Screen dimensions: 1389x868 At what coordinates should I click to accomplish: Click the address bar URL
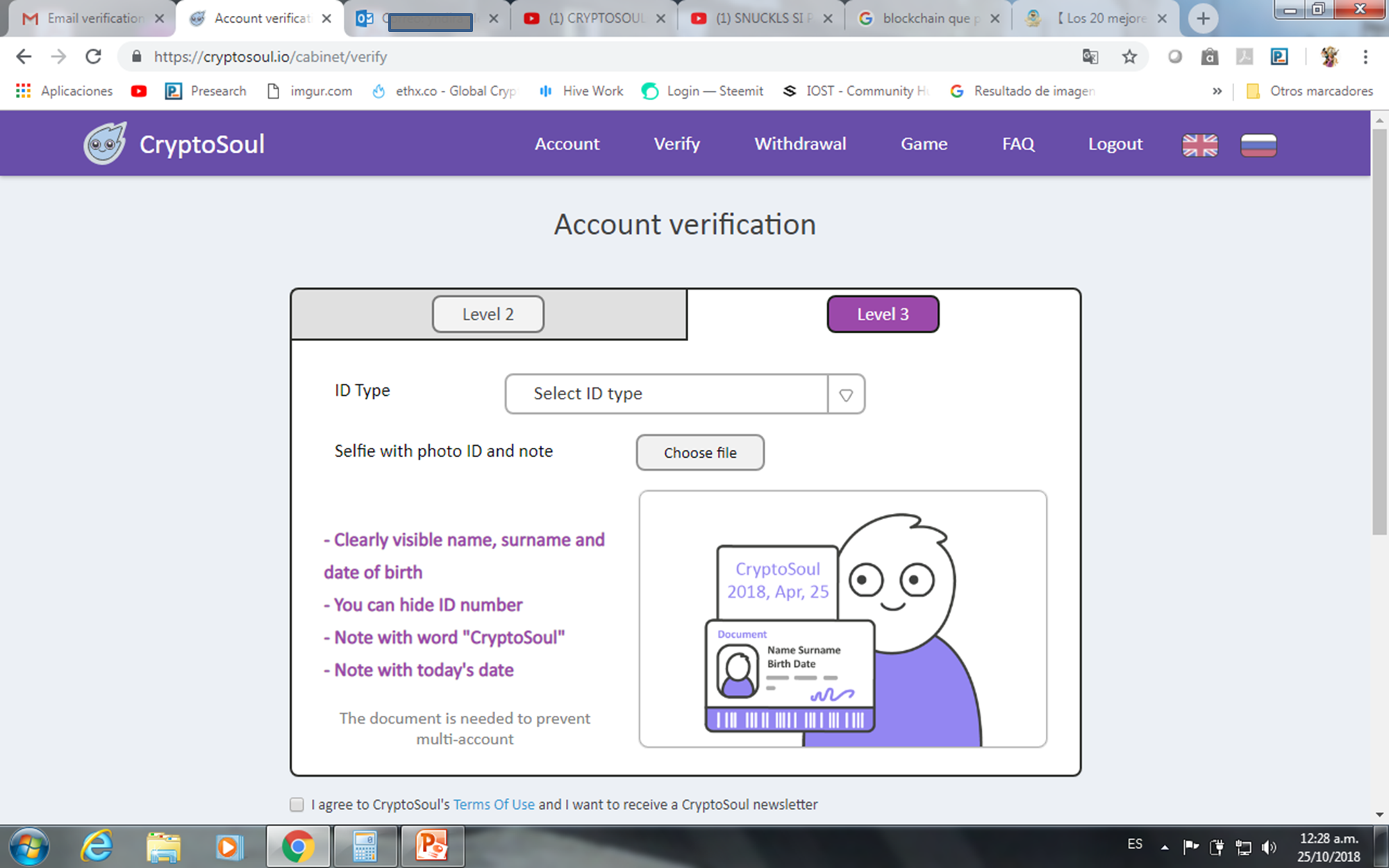click(x=270, y=57)
